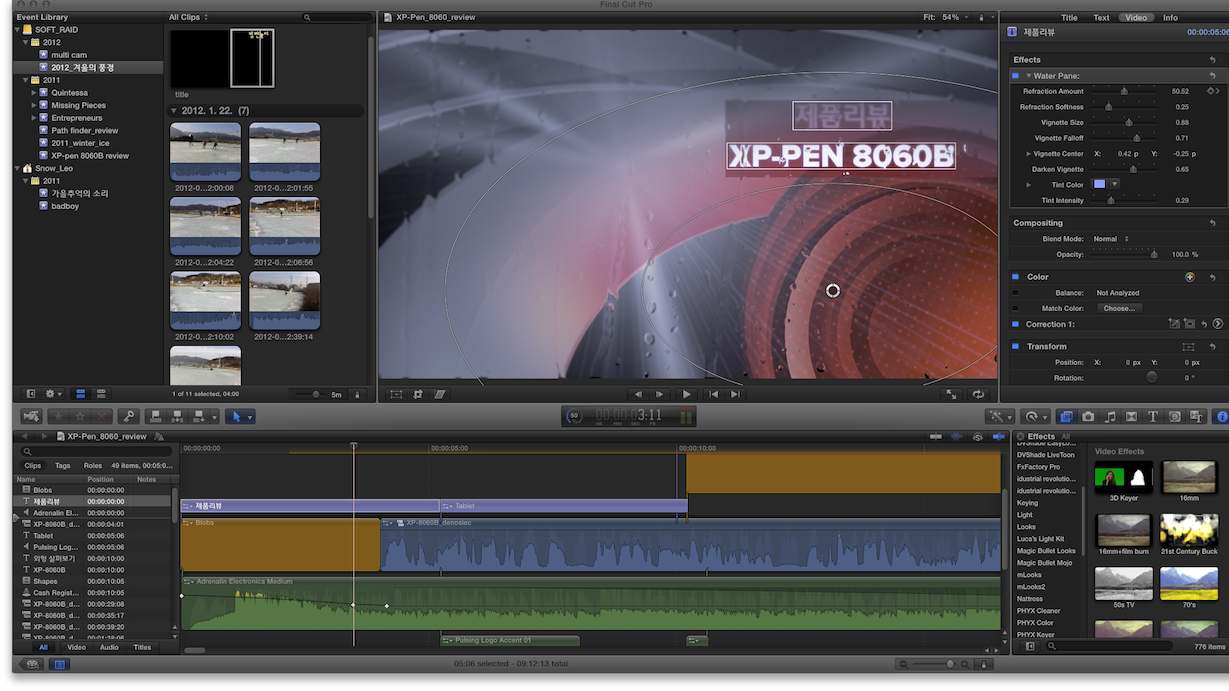The height and width of the screenshot is (691, 1229).
Task: Open the Generators Browser icon
Action: point(1175,416)
